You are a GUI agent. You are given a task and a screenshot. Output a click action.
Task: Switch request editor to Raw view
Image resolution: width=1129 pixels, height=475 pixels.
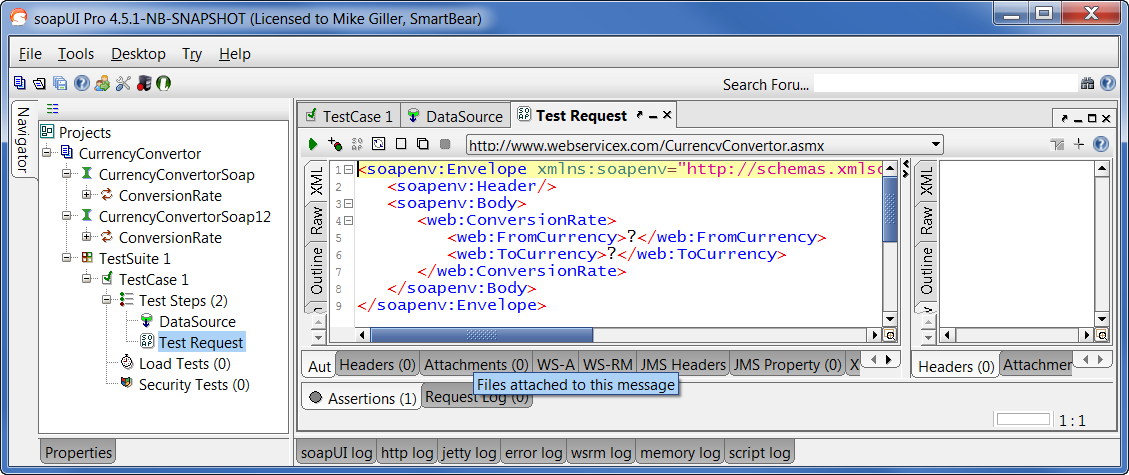click(x=317, y=222)
